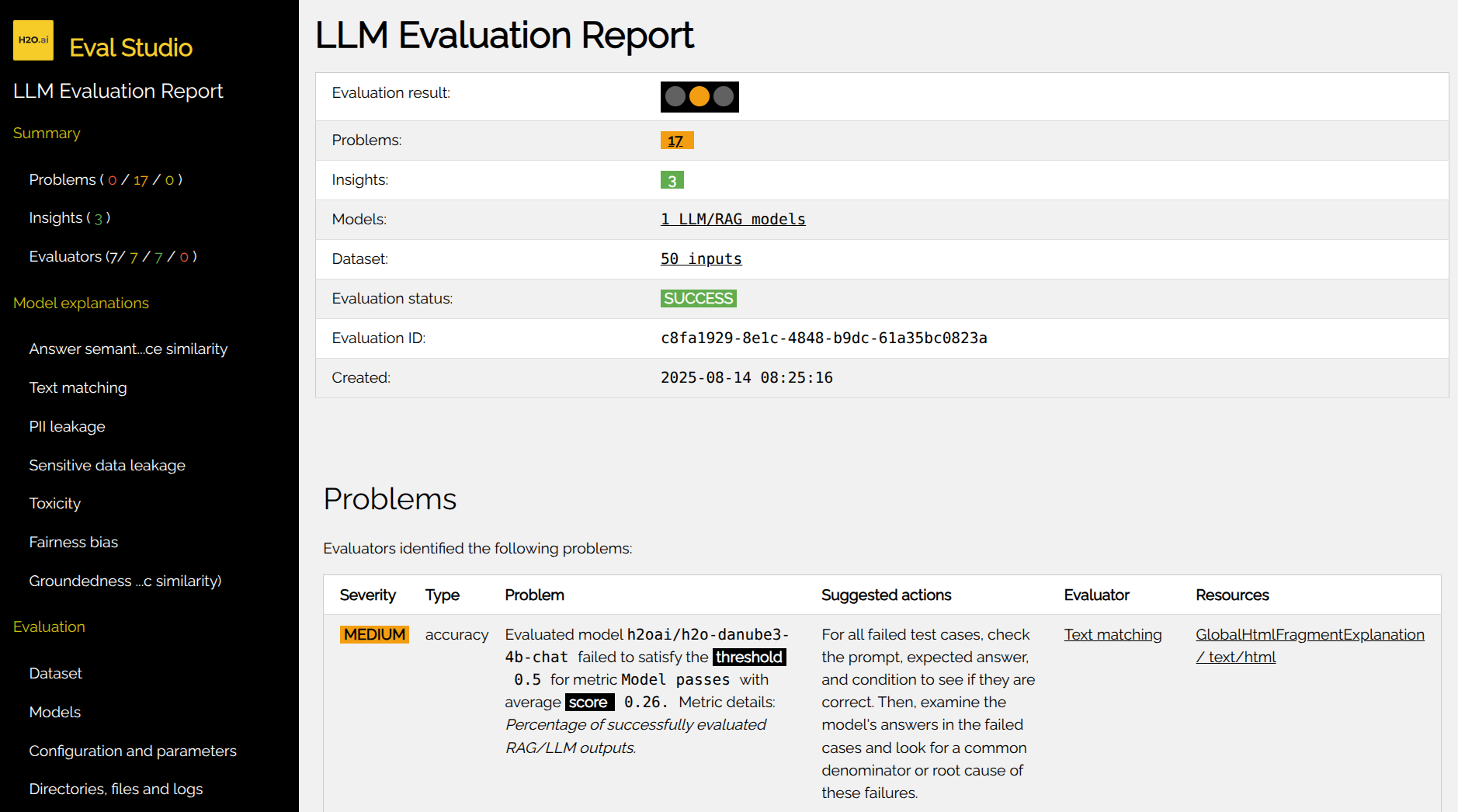Viewport: 1458px width, 812px height.
Task: Click the orange 17 problems badge
Action: point(675,140)
